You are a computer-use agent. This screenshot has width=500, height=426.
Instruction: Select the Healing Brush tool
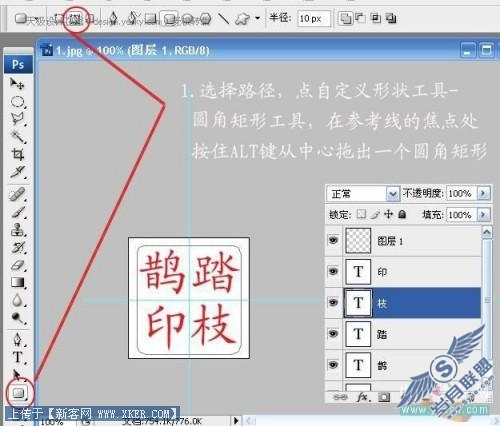18,195
